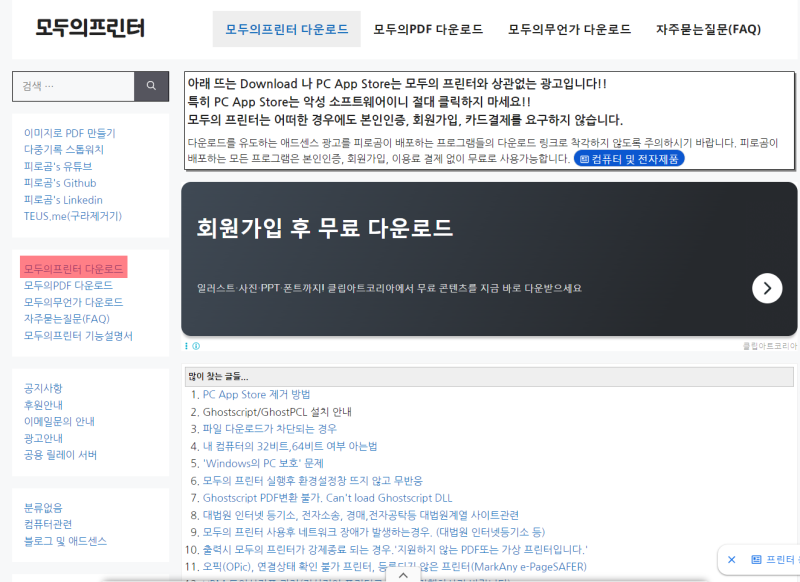Open the 'Windows의 PC 보호' 문제 article

[x=263, y=463]
